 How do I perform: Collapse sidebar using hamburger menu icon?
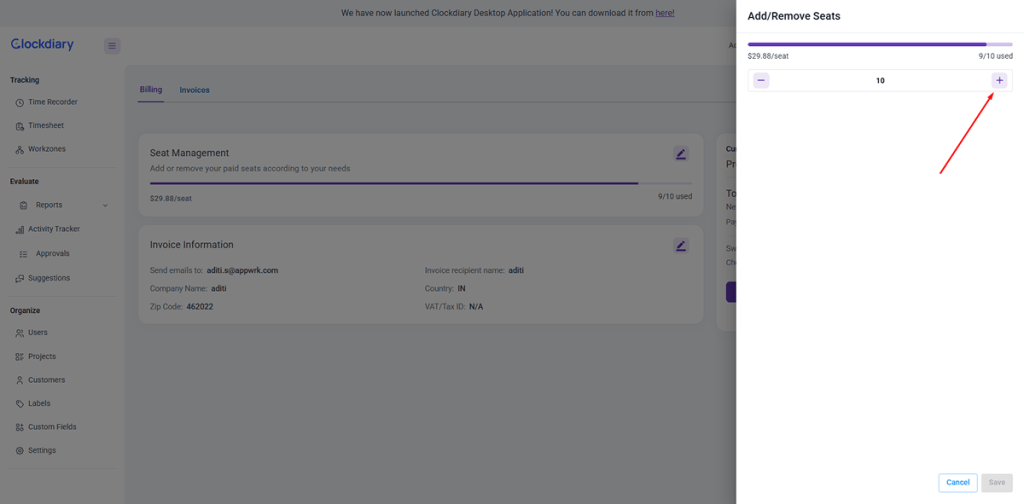(112, 46)
